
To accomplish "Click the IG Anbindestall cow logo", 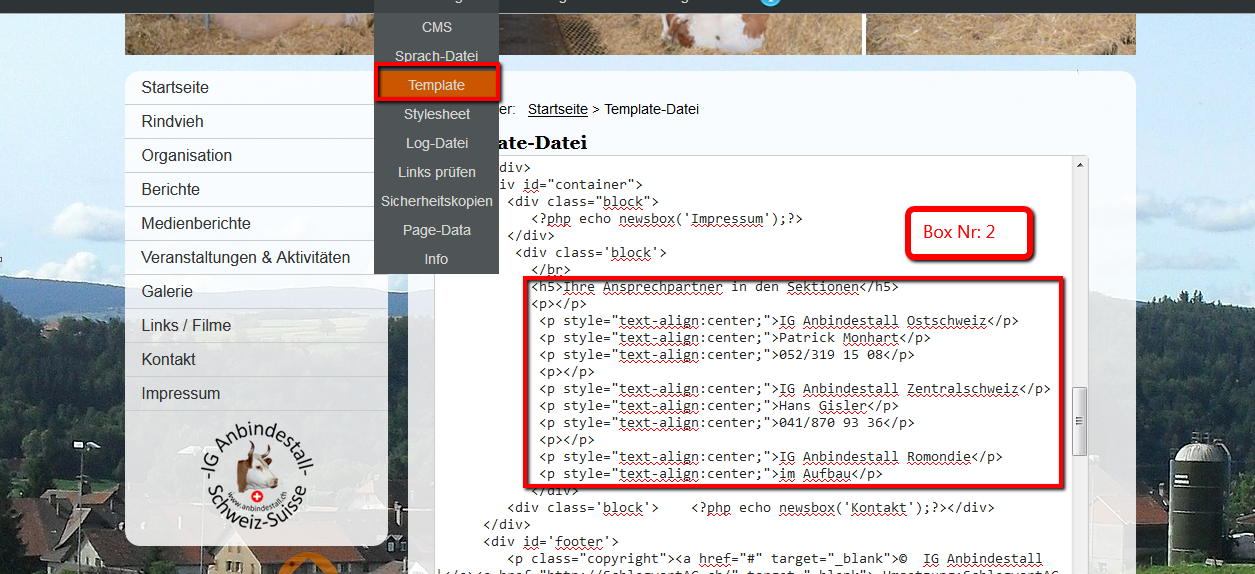I will tap(257, 480).
